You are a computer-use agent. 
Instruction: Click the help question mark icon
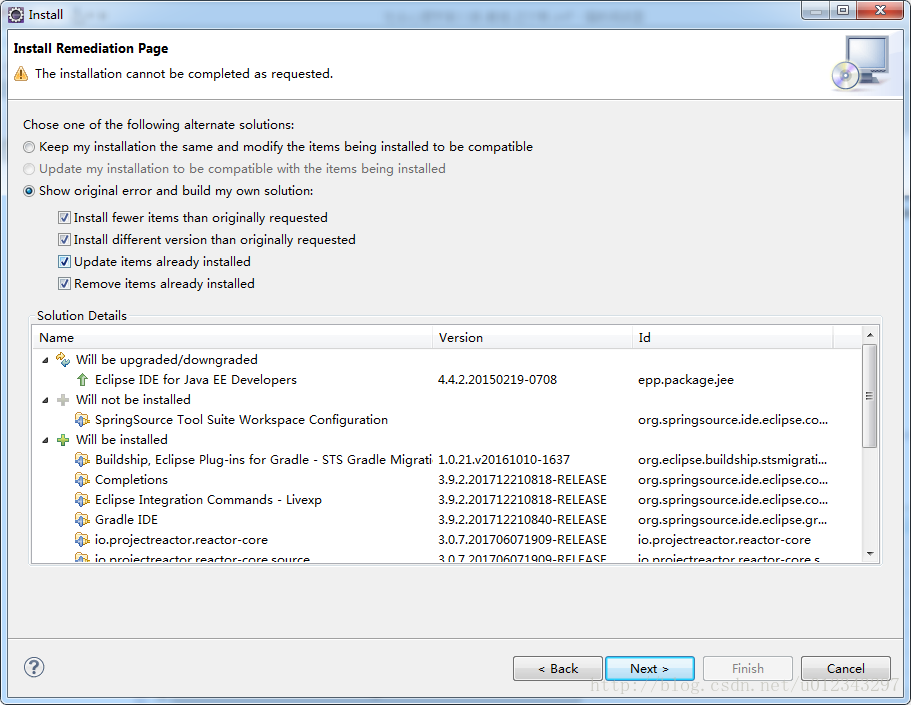coord(34,667)
